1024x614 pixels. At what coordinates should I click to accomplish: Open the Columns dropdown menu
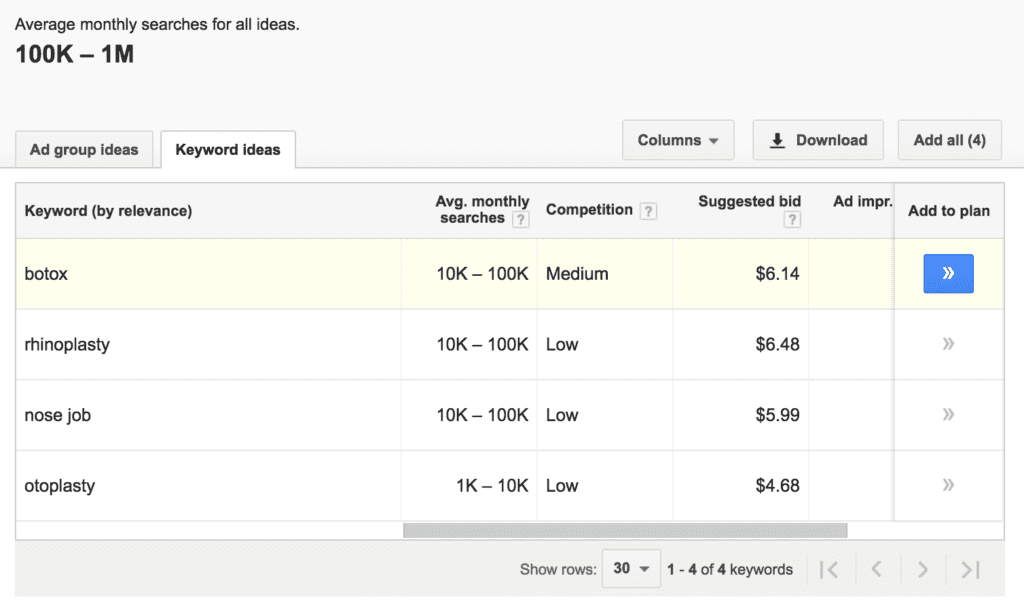678,140
